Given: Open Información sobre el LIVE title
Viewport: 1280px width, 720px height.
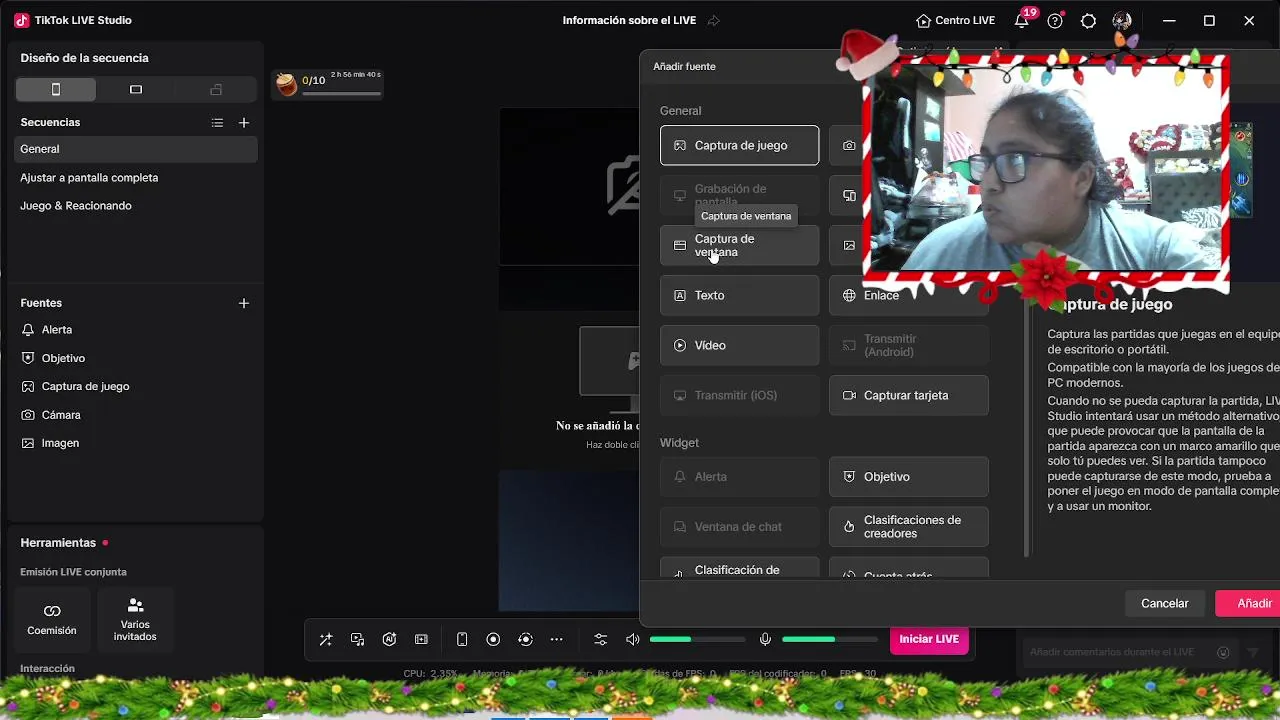Looking at the screenshot, I should [x=629, y=21].
